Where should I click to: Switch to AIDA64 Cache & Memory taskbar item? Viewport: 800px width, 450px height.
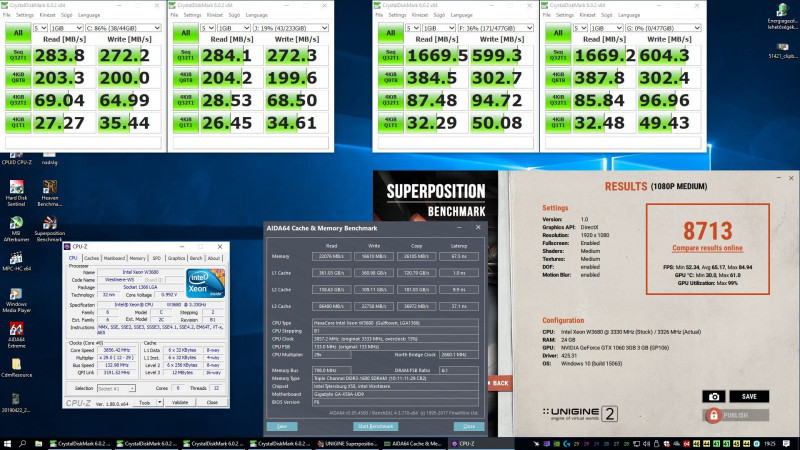pyautogui.click(x=413, y=444)
